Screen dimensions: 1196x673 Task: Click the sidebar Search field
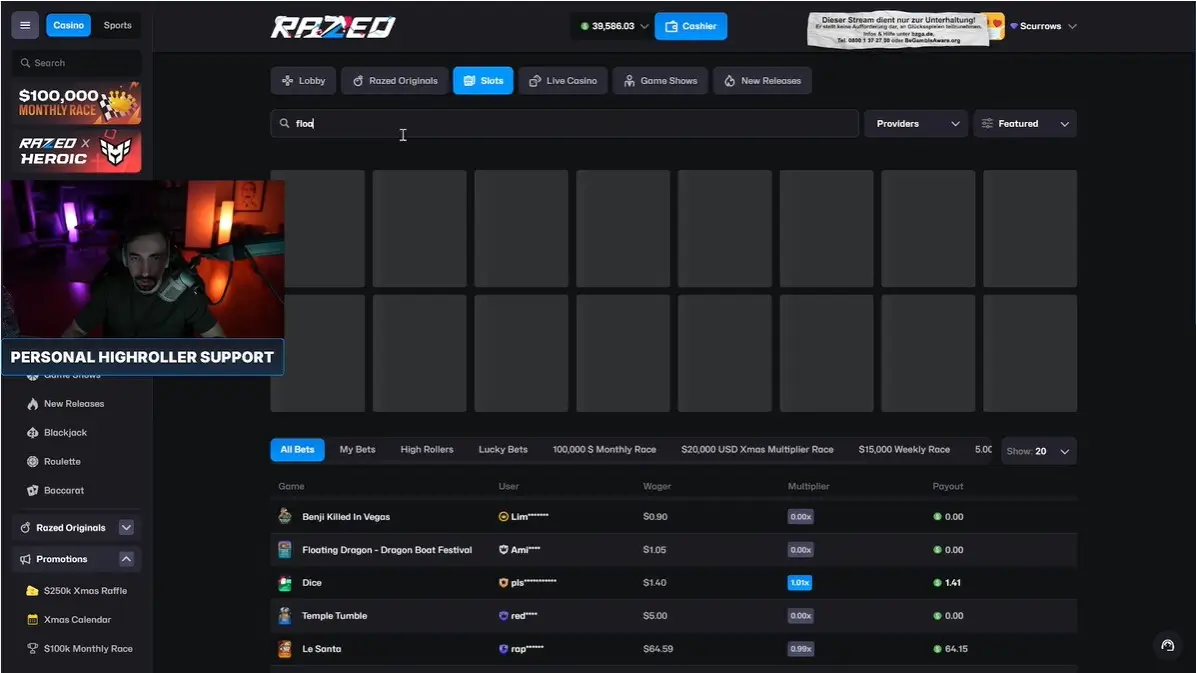76,63
